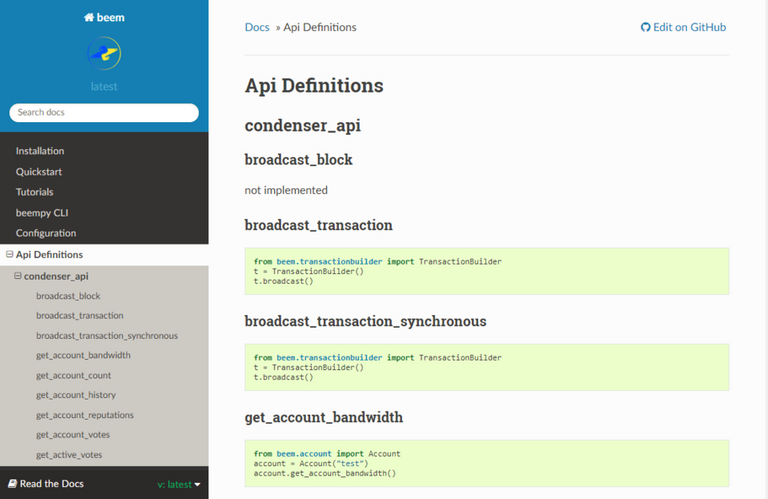
Task: Open get_account_reputations sidebar entry
Action: coord(85,415)
